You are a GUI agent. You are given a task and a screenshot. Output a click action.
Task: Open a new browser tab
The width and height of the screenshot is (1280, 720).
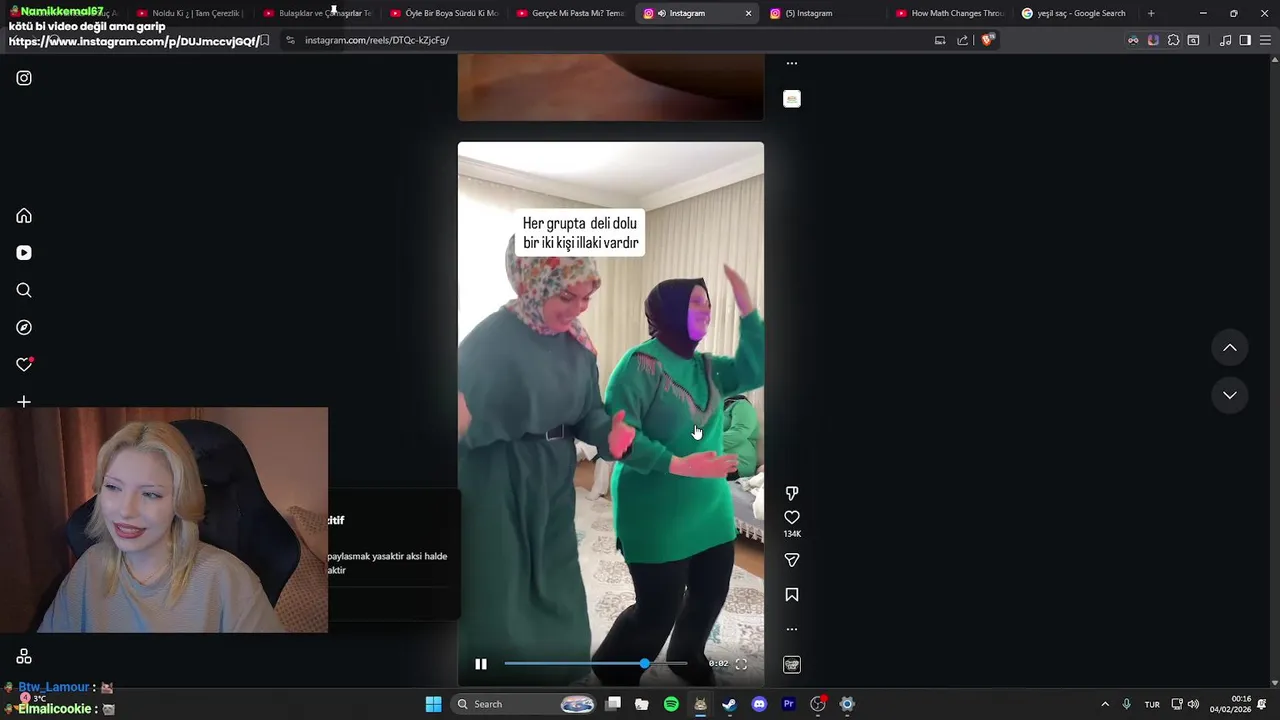1151,13
